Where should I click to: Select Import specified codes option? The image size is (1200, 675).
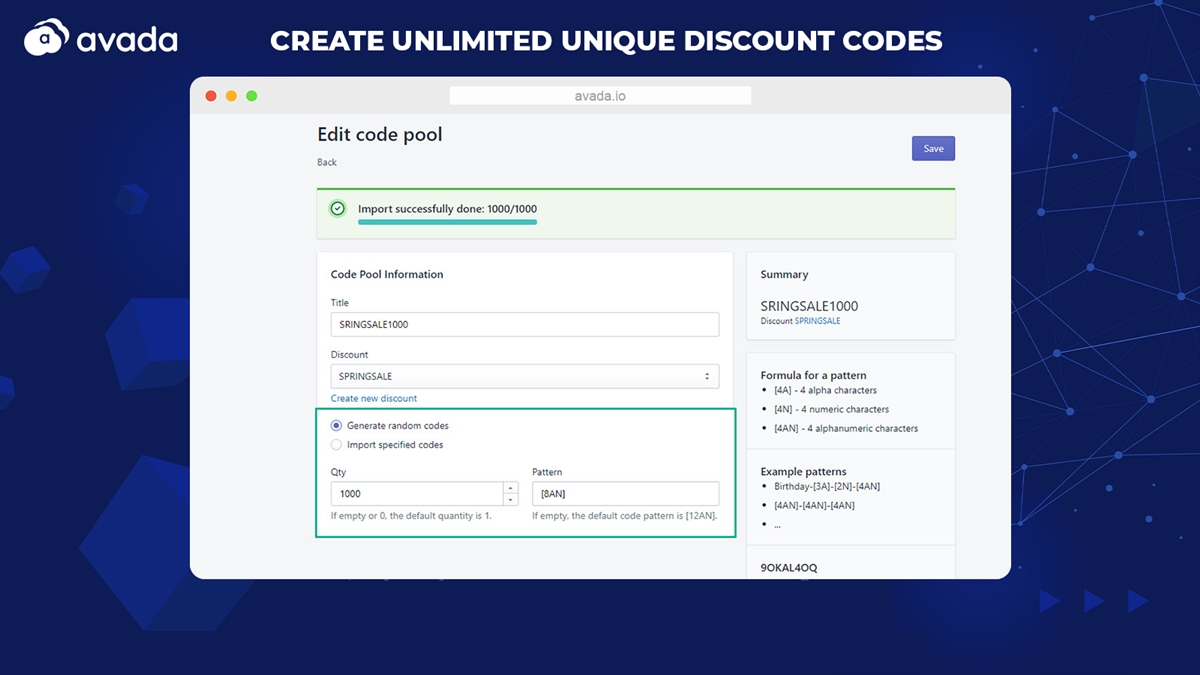[x=337, y=445]
